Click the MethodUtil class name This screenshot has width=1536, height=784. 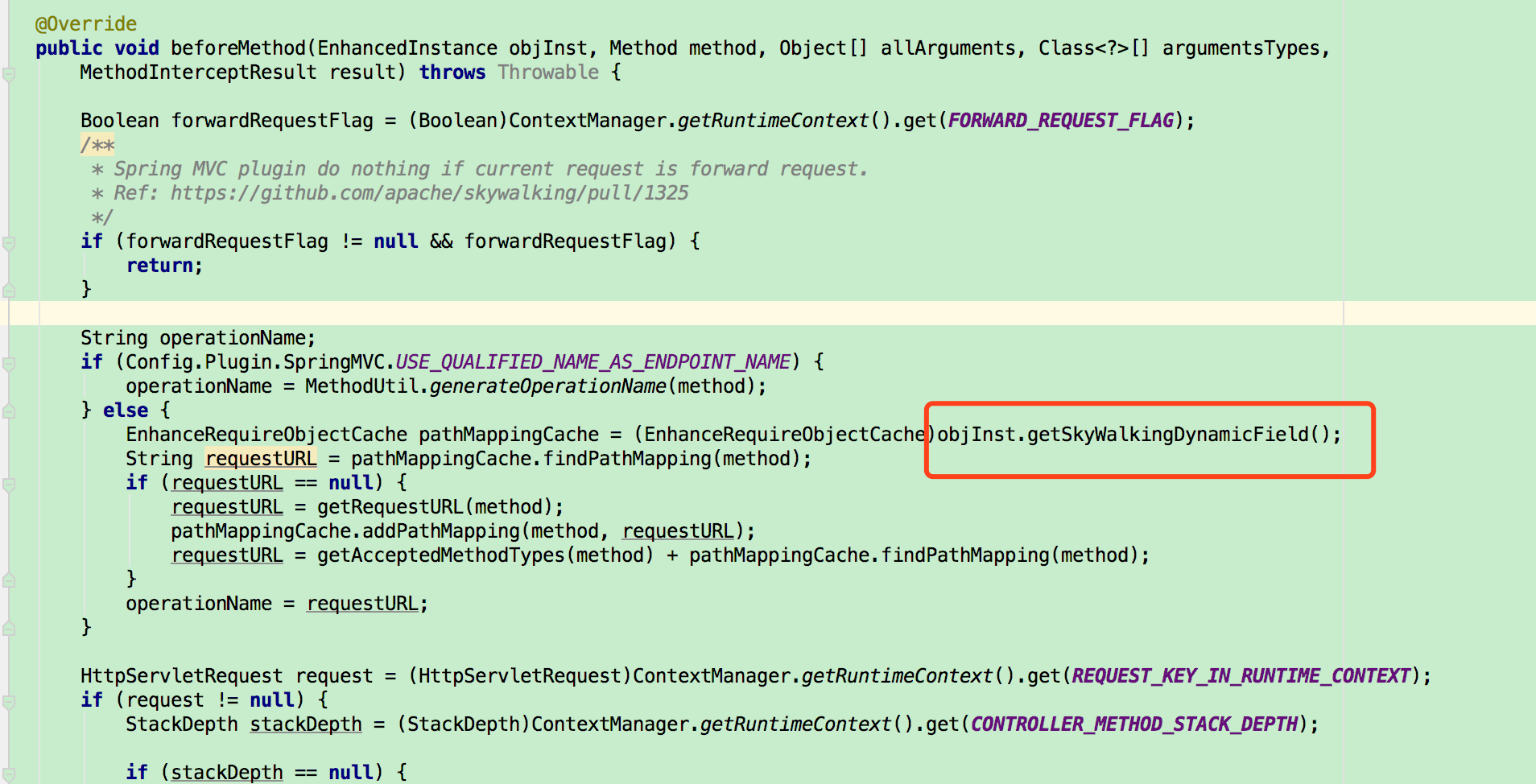[362, 386]
